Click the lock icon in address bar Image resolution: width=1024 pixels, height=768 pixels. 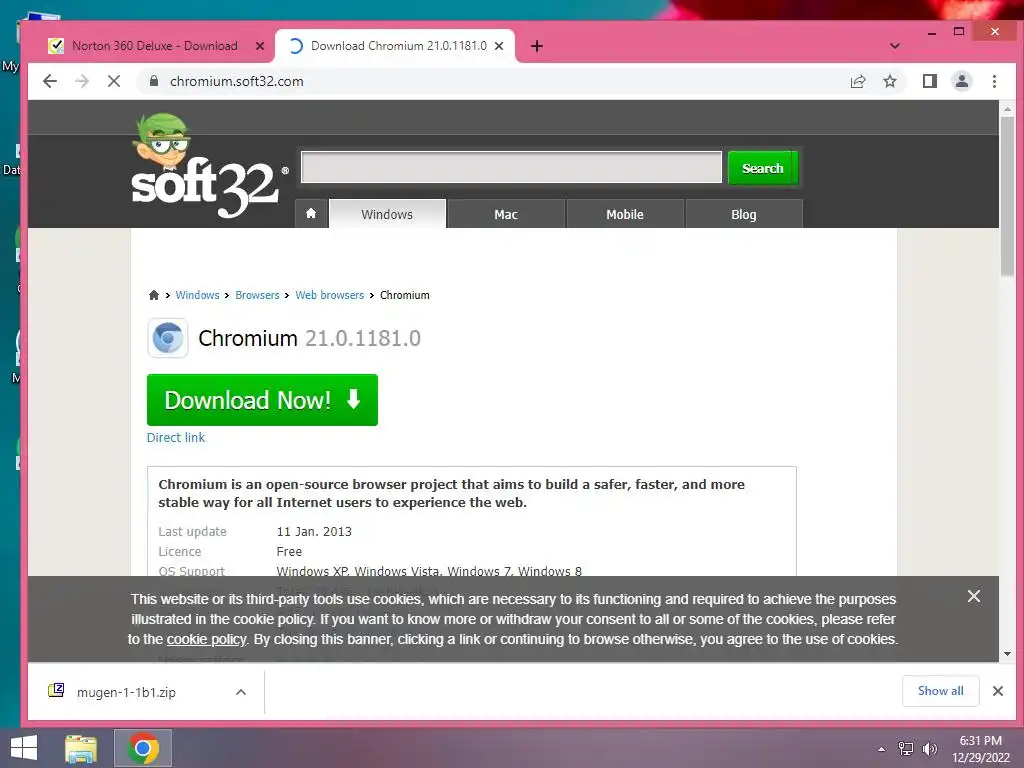pyautogui.click(x=154, y=81)
